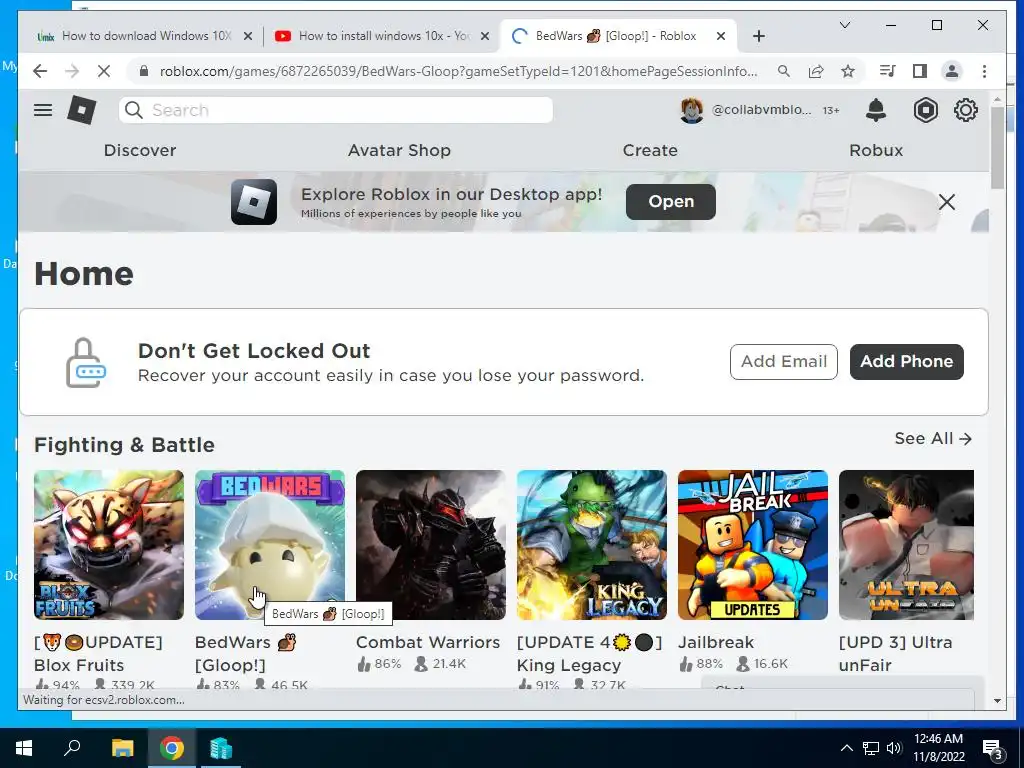This screenshot has height=768, width=1024.
Task: Open the volume tray icon
Action: 894,748
